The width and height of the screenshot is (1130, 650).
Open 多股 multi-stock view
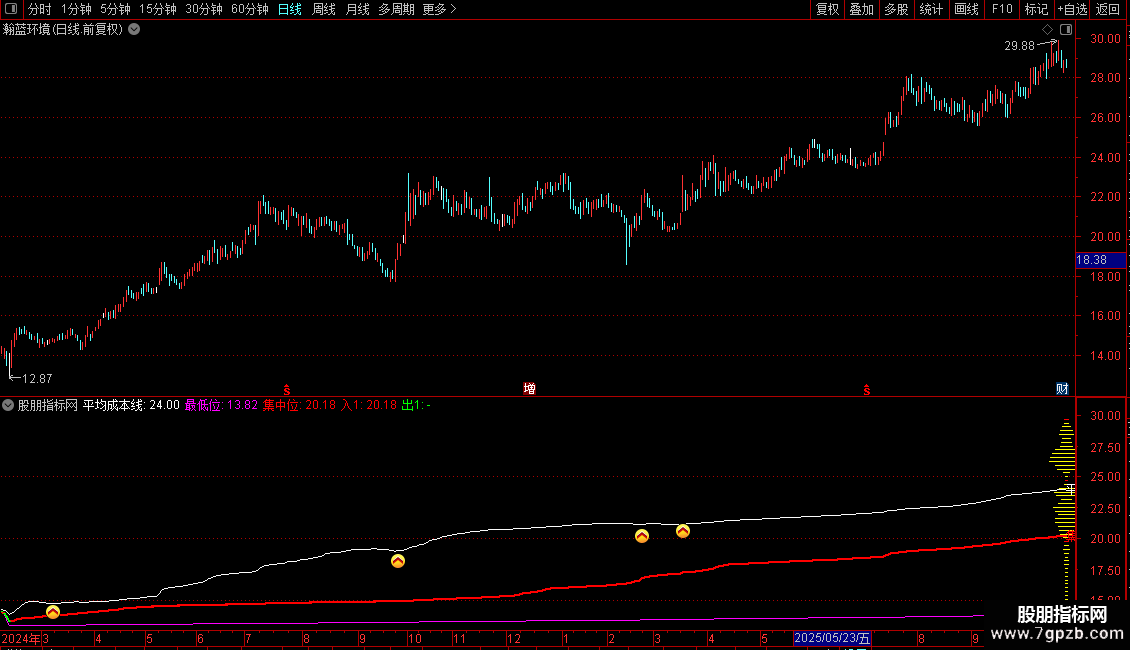pos(896,9)
